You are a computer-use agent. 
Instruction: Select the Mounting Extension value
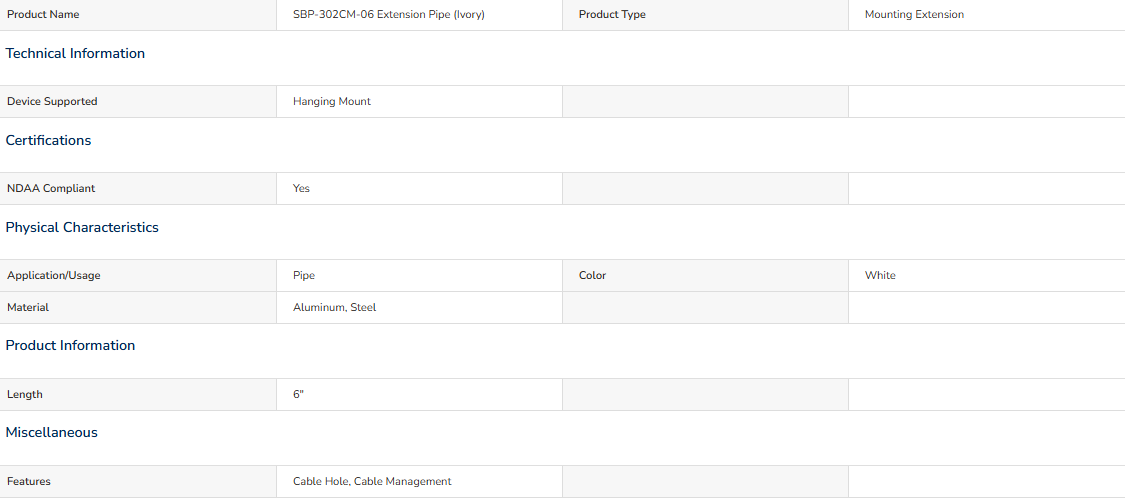(x=914, y=14)
